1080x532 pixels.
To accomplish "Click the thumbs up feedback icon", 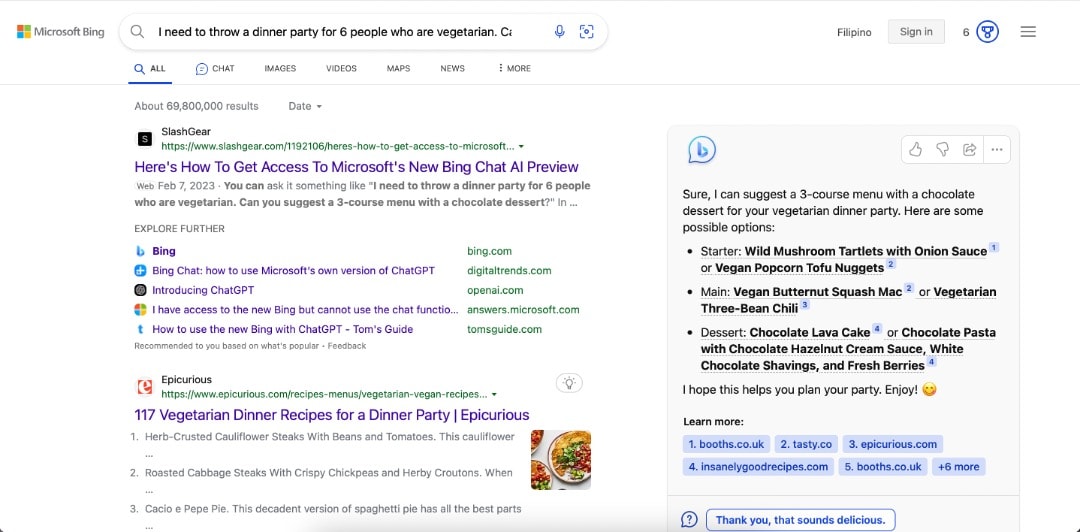I will point(915,150).
